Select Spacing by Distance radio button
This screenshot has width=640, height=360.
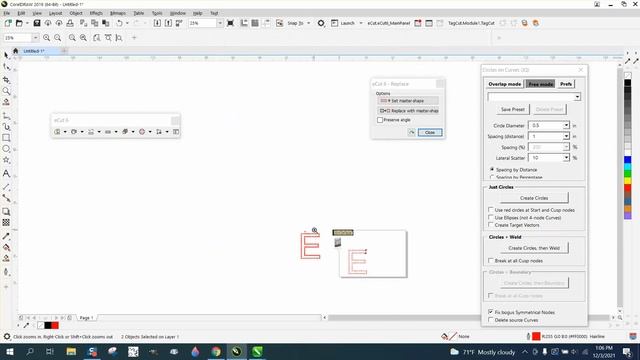tap(492, 169)
